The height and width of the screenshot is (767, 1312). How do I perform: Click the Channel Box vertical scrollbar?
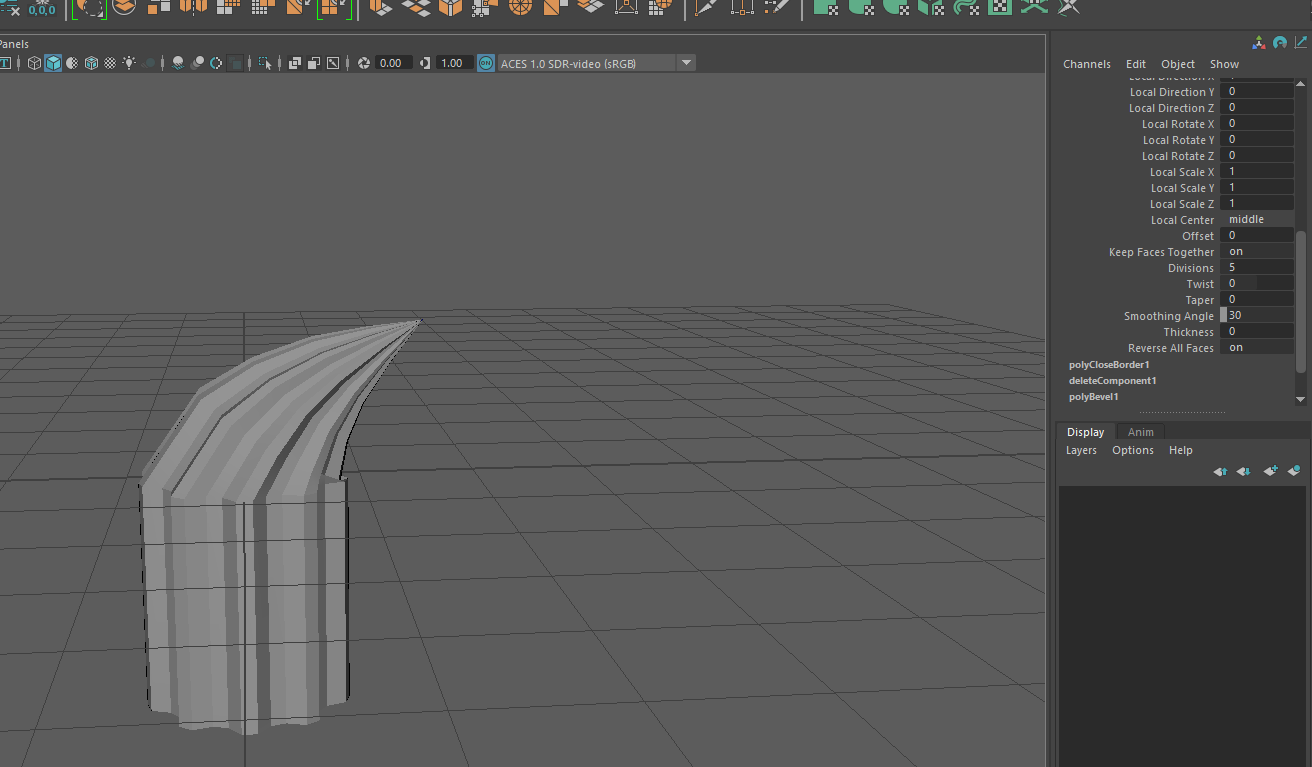1301,300
